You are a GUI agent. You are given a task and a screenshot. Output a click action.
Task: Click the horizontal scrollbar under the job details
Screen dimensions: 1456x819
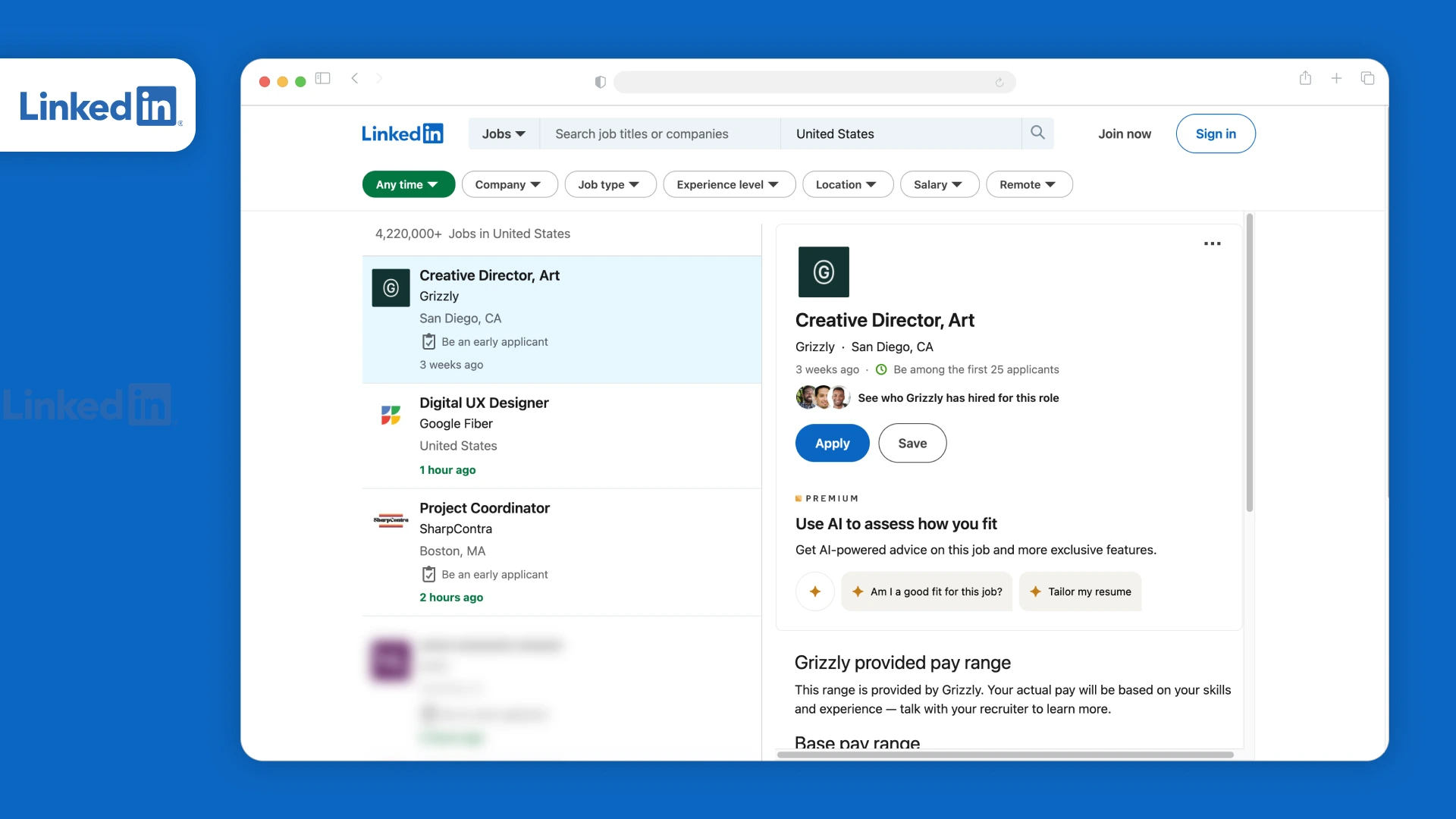(x=1006, y=755)
